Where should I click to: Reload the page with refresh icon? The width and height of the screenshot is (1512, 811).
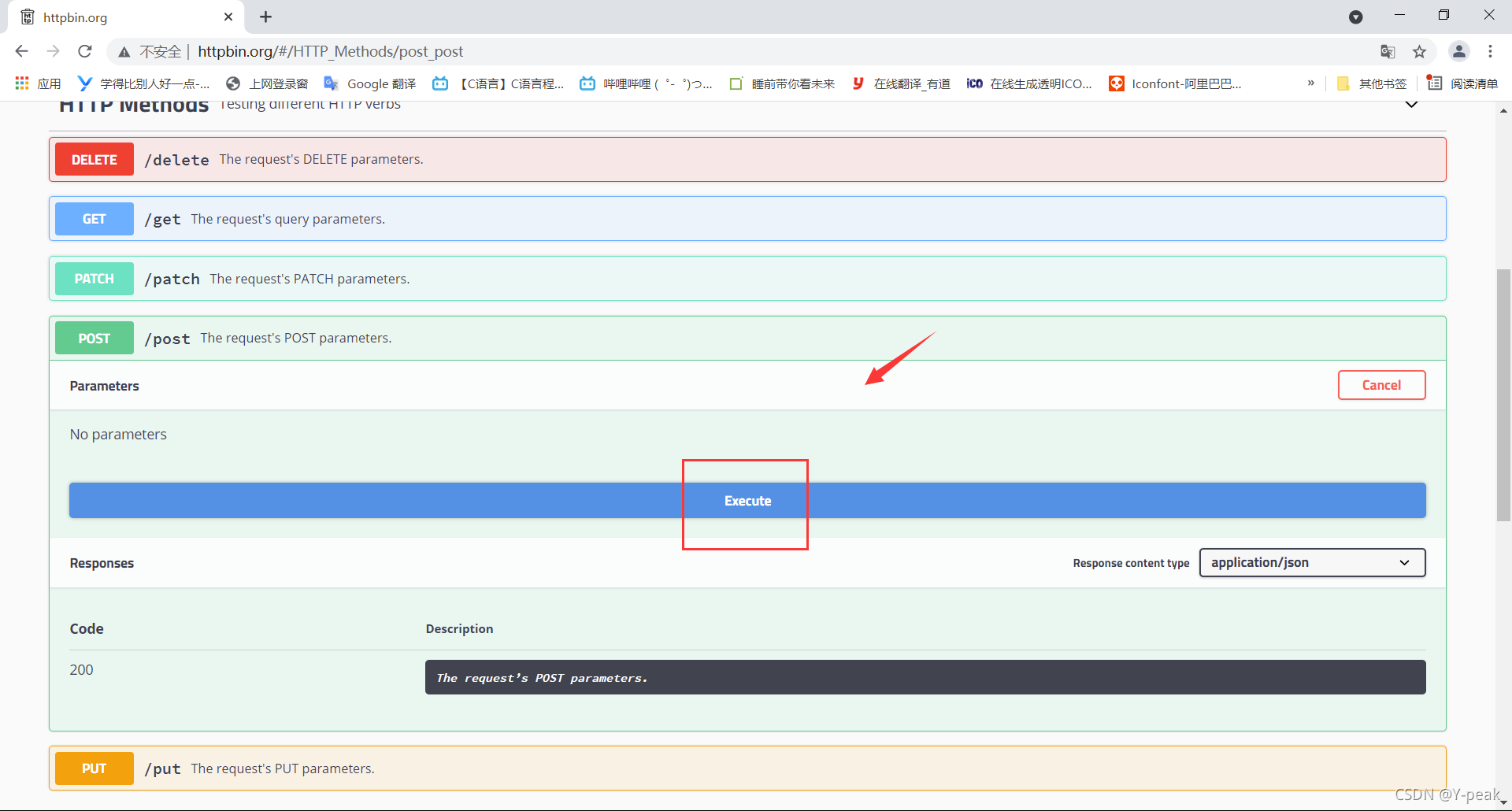click(85, 51)
